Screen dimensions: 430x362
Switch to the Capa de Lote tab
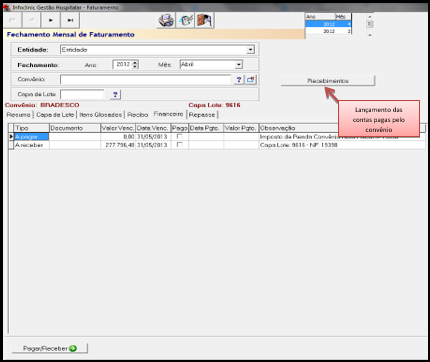pos(55,115)
